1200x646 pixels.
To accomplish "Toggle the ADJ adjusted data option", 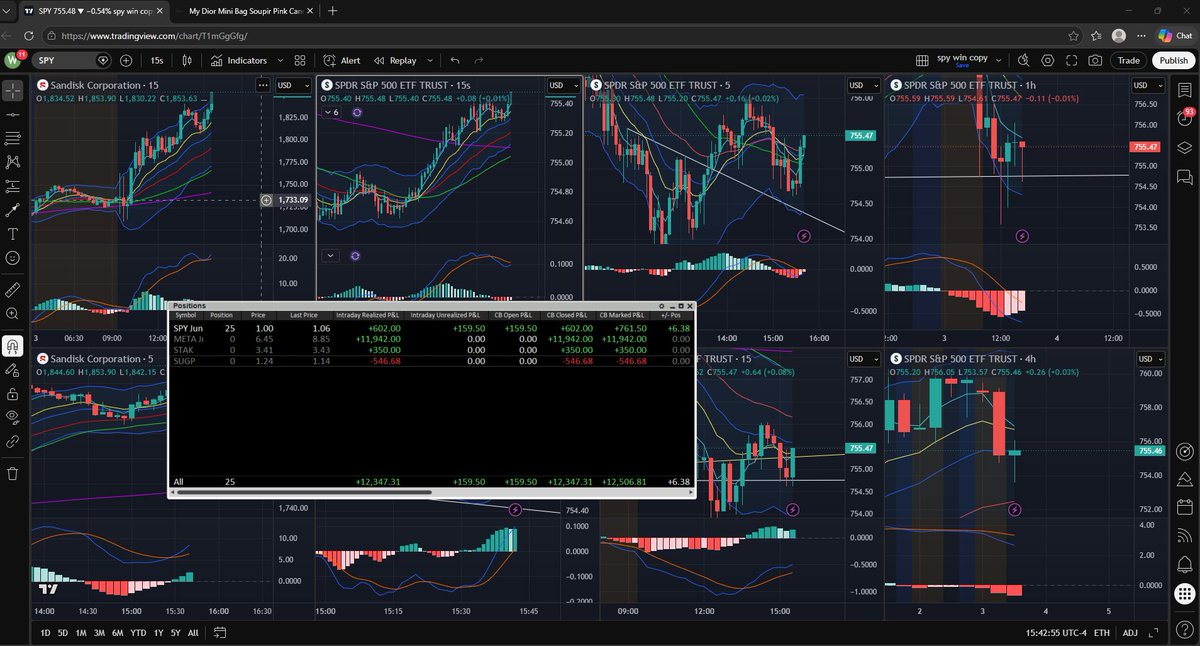I will [1130, 633].
